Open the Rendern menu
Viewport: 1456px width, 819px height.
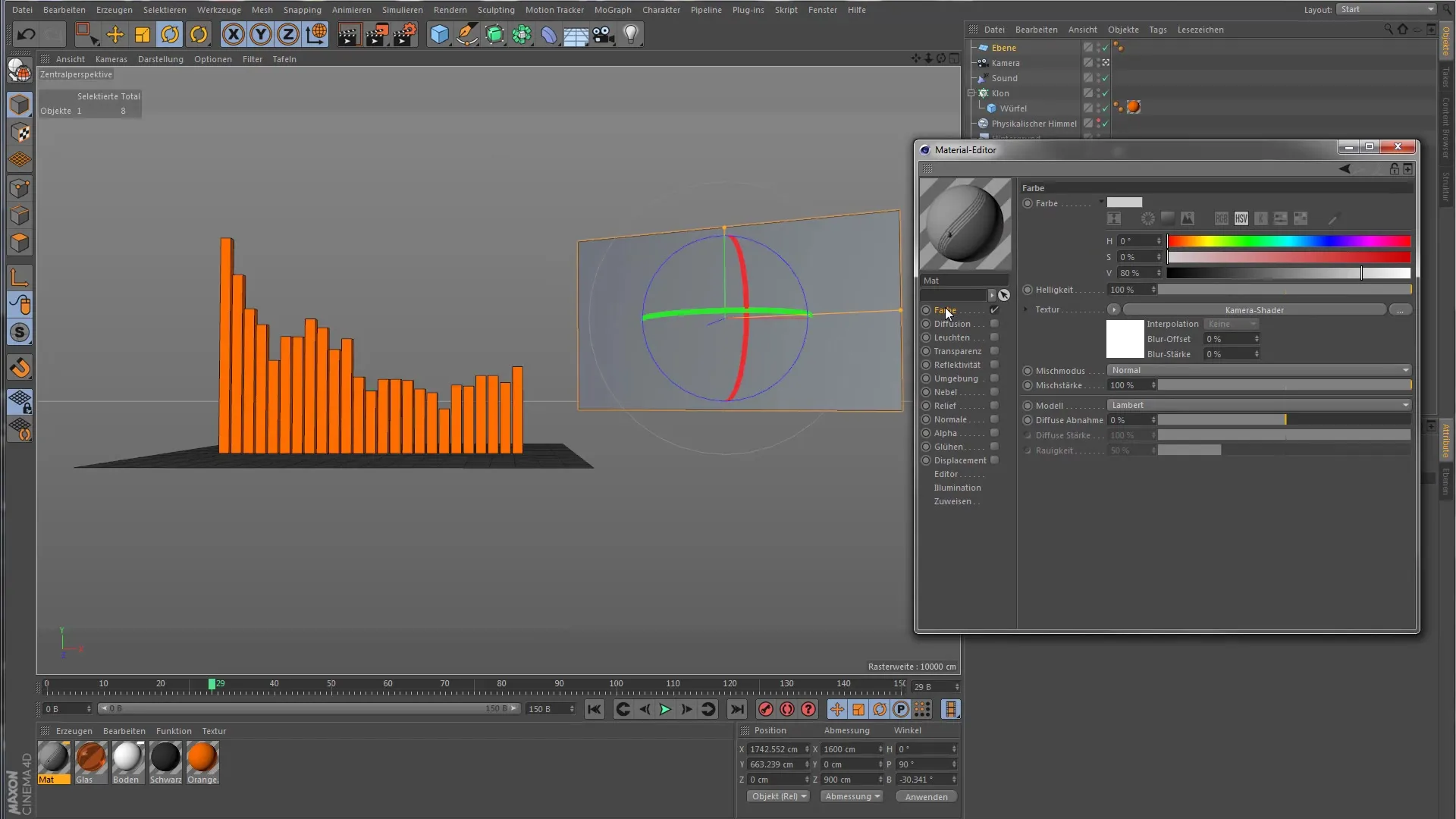(450, 10)
